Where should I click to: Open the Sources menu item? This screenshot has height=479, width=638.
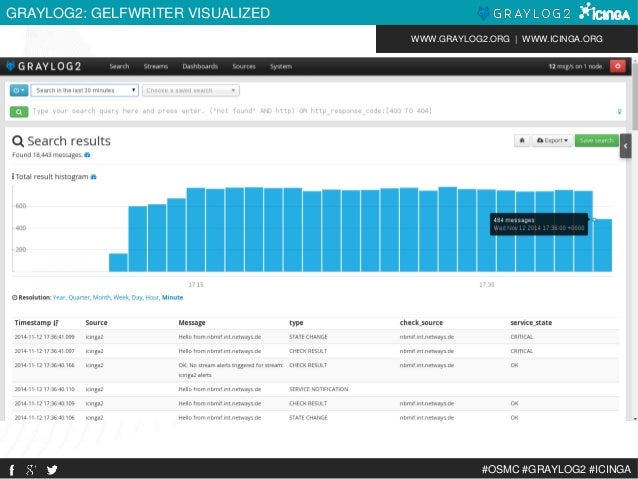[x=244, y=66]
